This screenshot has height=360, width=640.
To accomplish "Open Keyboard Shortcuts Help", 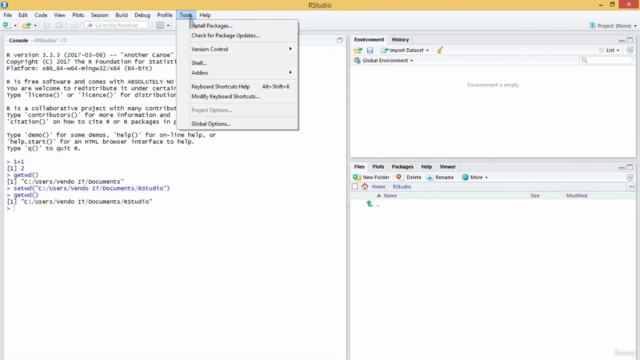I will [238, 87].
